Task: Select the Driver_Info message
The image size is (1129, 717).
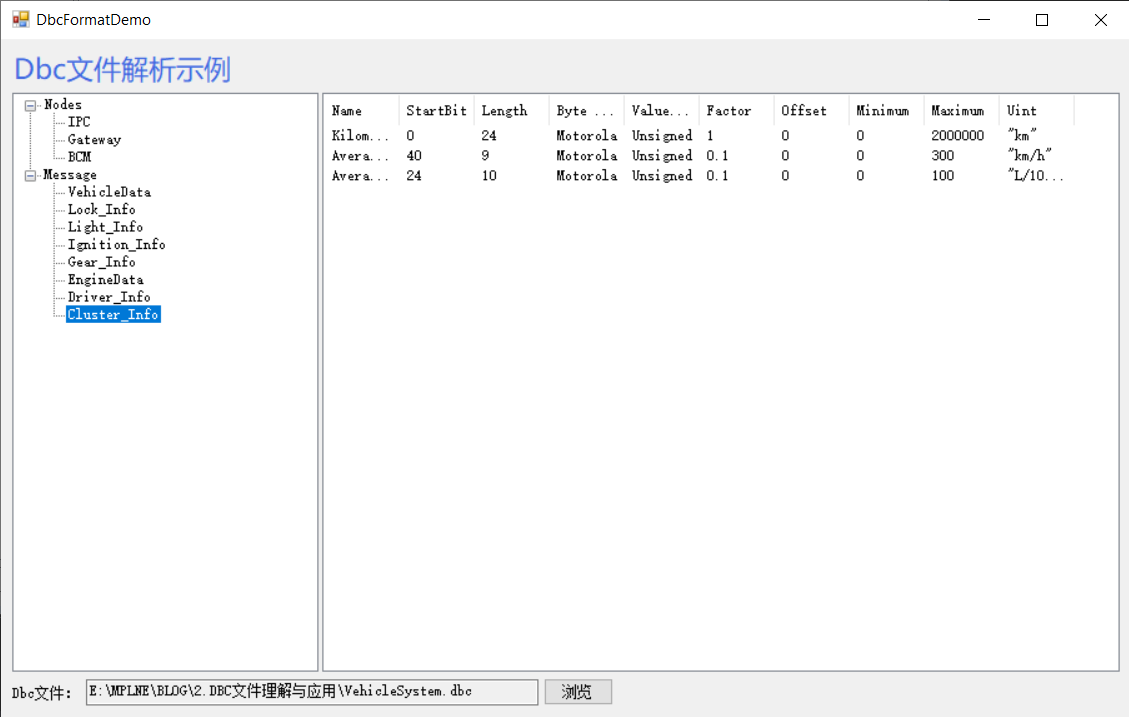Action: (108, 297)
